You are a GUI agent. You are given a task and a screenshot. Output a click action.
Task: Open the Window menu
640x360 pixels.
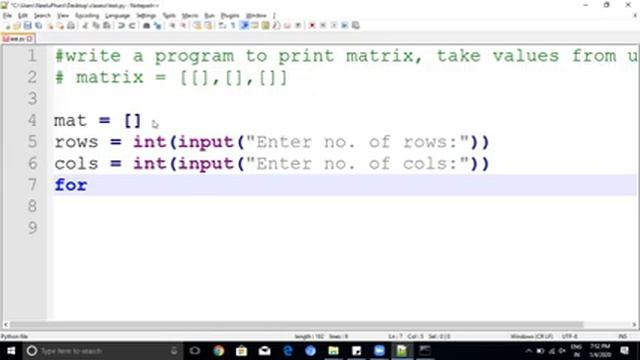click(x=256, y=16)
